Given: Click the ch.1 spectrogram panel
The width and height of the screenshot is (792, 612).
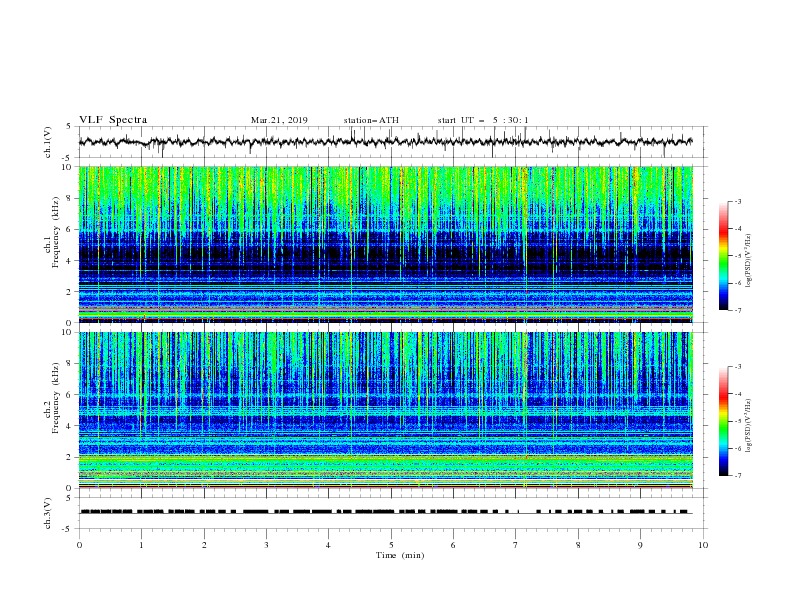Looking at the screenshot, I should (386, 244).
